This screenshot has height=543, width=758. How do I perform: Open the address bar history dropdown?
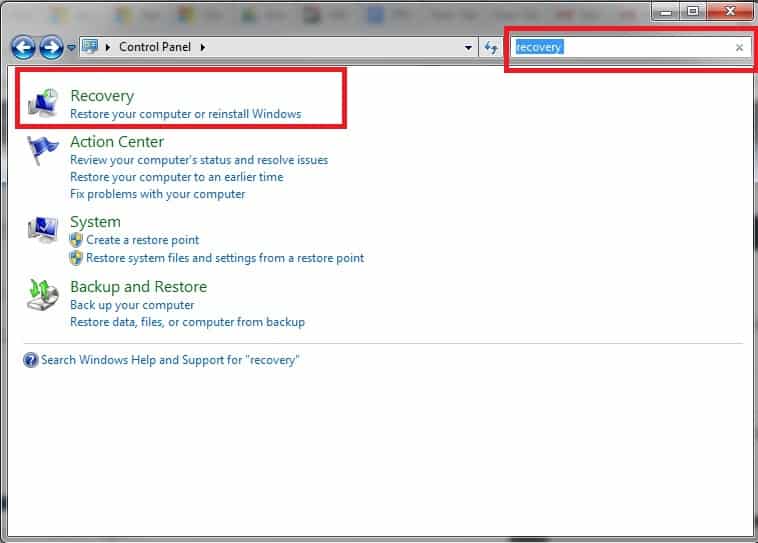point(467,47)
